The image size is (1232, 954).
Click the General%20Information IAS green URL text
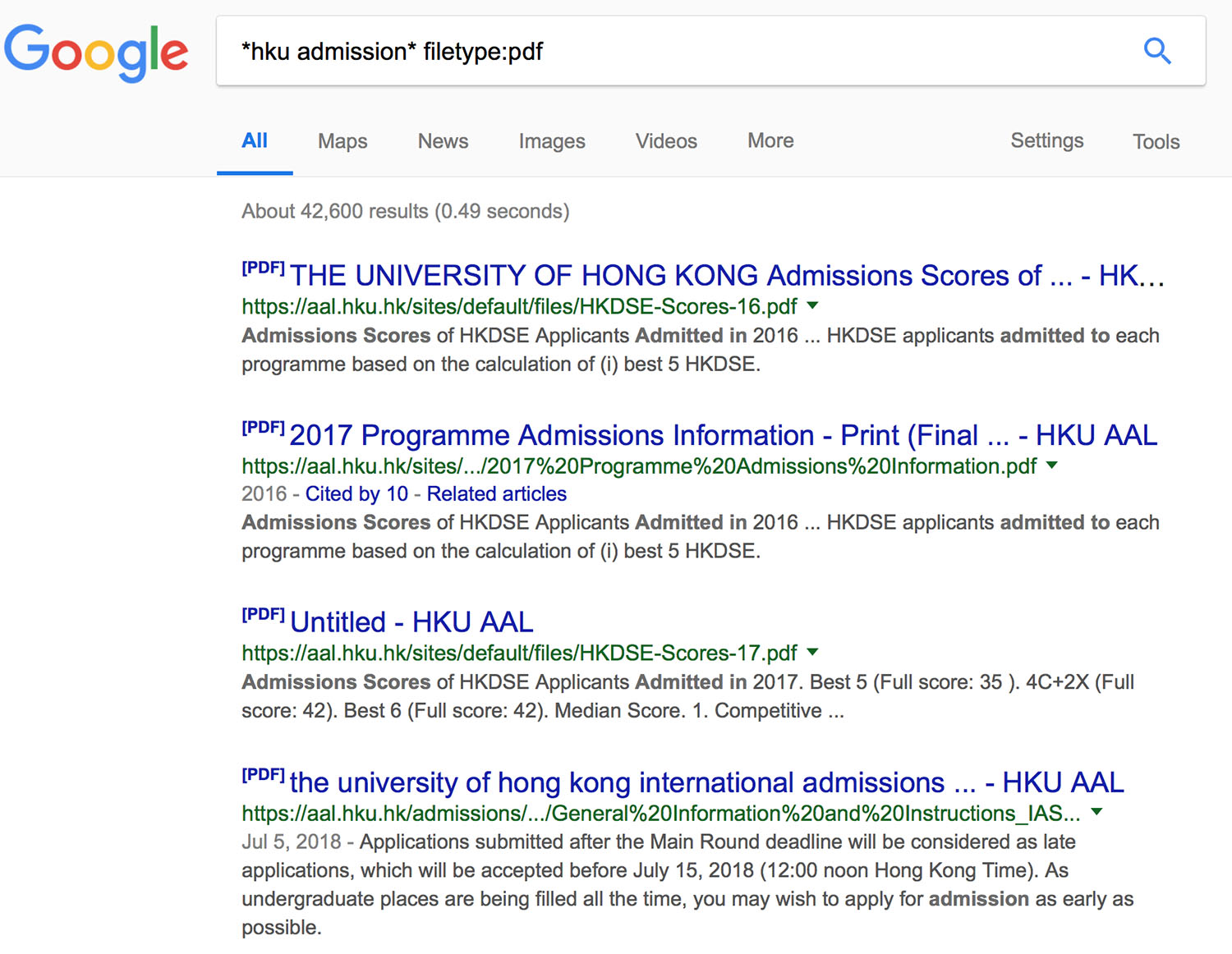(661, 814)
